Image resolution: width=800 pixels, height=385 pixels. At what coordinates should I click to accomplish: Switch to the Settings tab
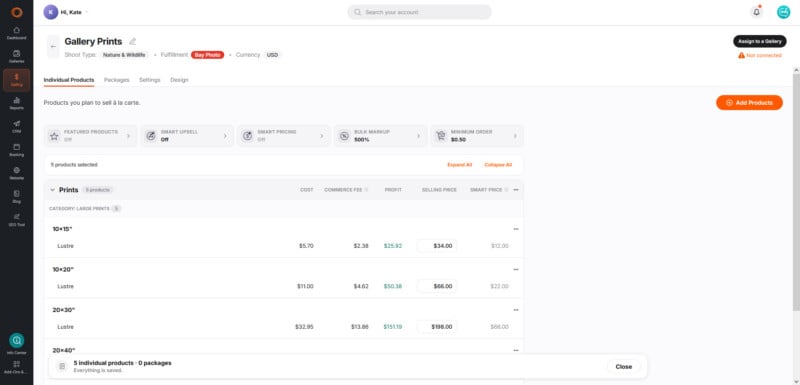pyautogui.click(x=149, y=80)
